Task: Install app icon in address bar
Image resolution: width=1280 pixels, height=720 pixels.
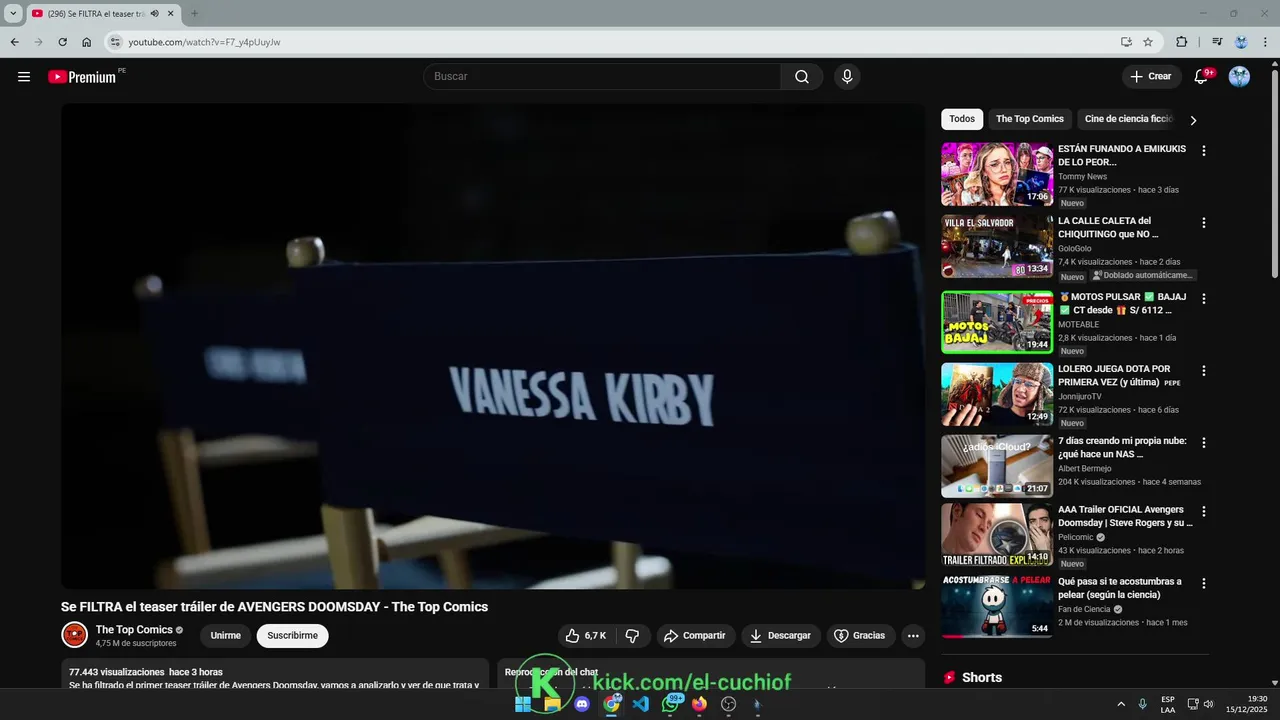Action: (1126, 42)
